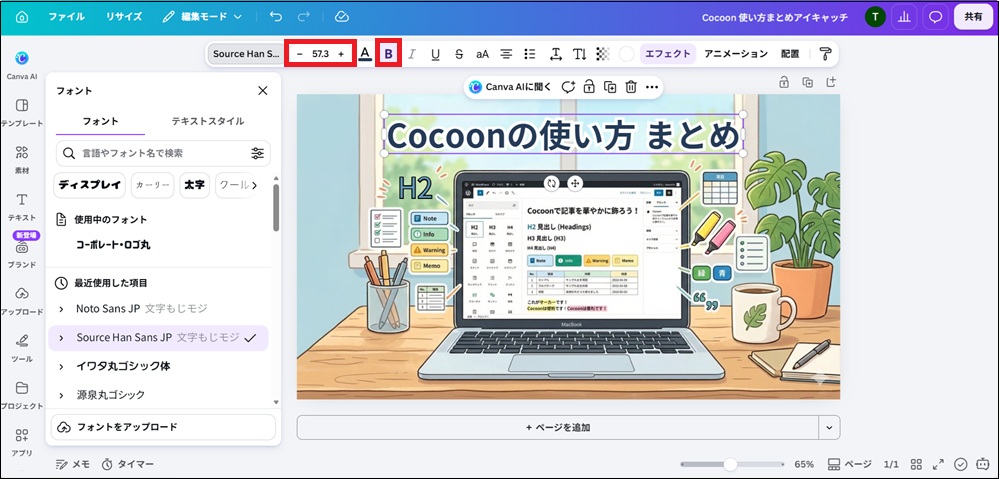Close the フォント panel
This screenshot has height=479, width=1000.
tap(263, 91)
